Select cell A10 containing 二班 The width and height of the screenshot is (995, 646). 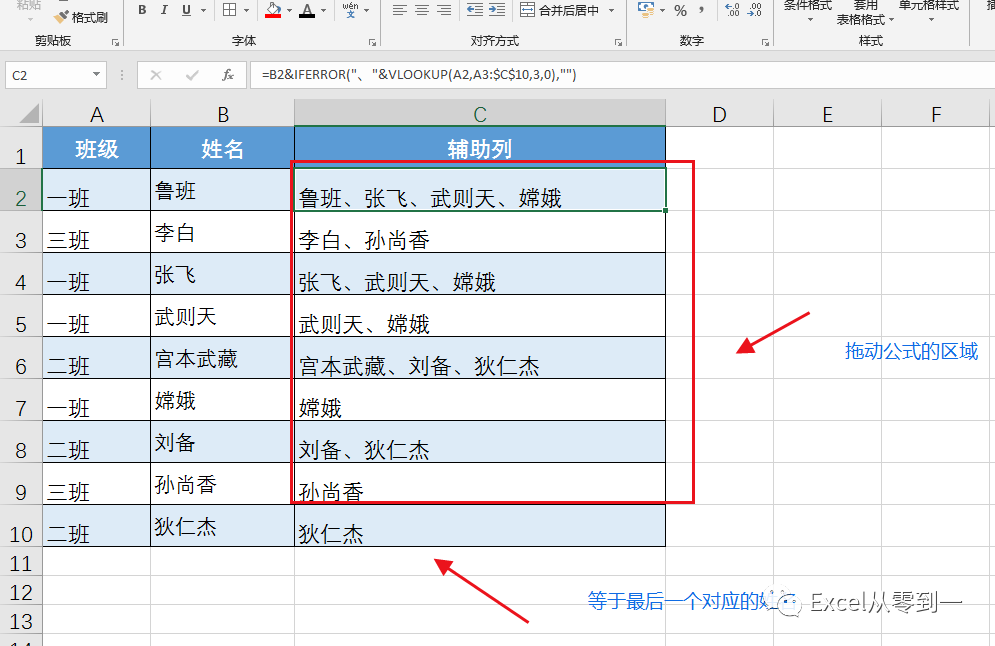coord(96,526)
